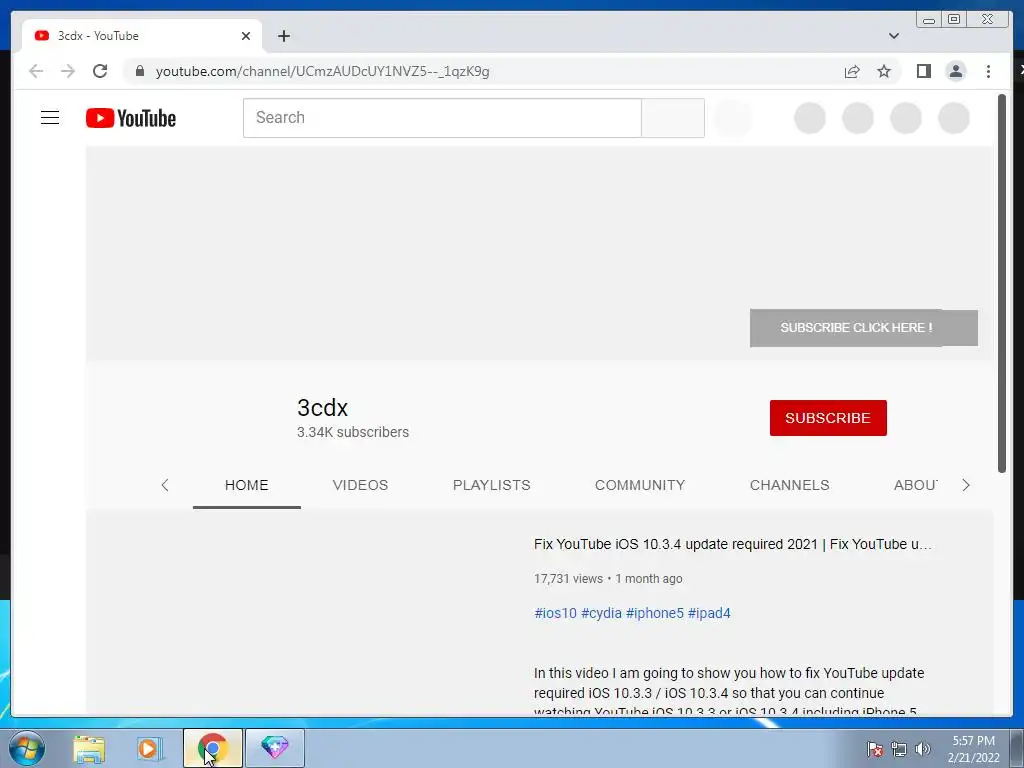Viewport: 1024px width, 768px height.
Task: Click the #ipad4 hashtag
Action: coord(709,613)
